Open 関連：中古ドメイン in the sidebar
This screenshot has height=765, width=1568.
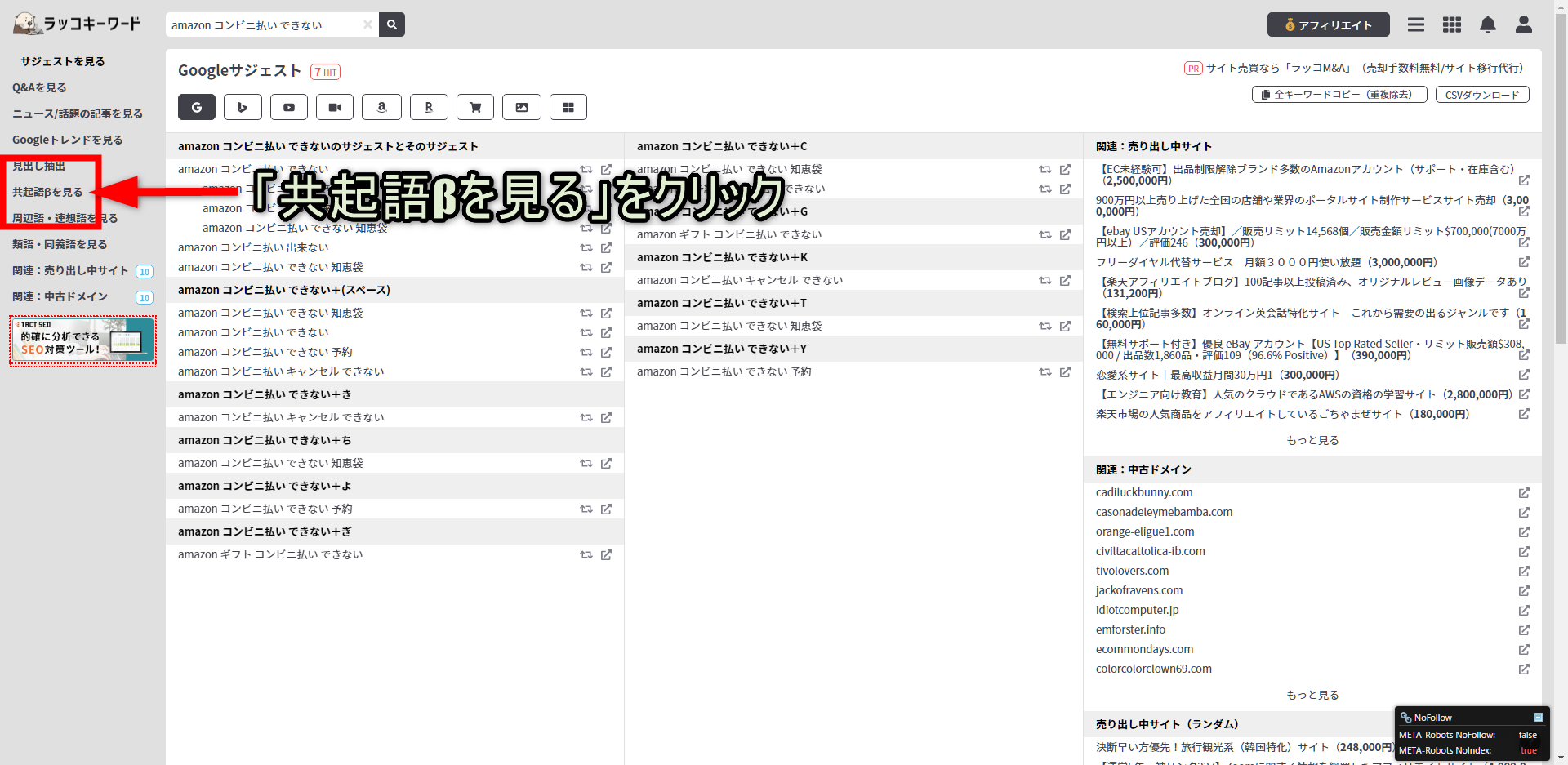point(60,296)
